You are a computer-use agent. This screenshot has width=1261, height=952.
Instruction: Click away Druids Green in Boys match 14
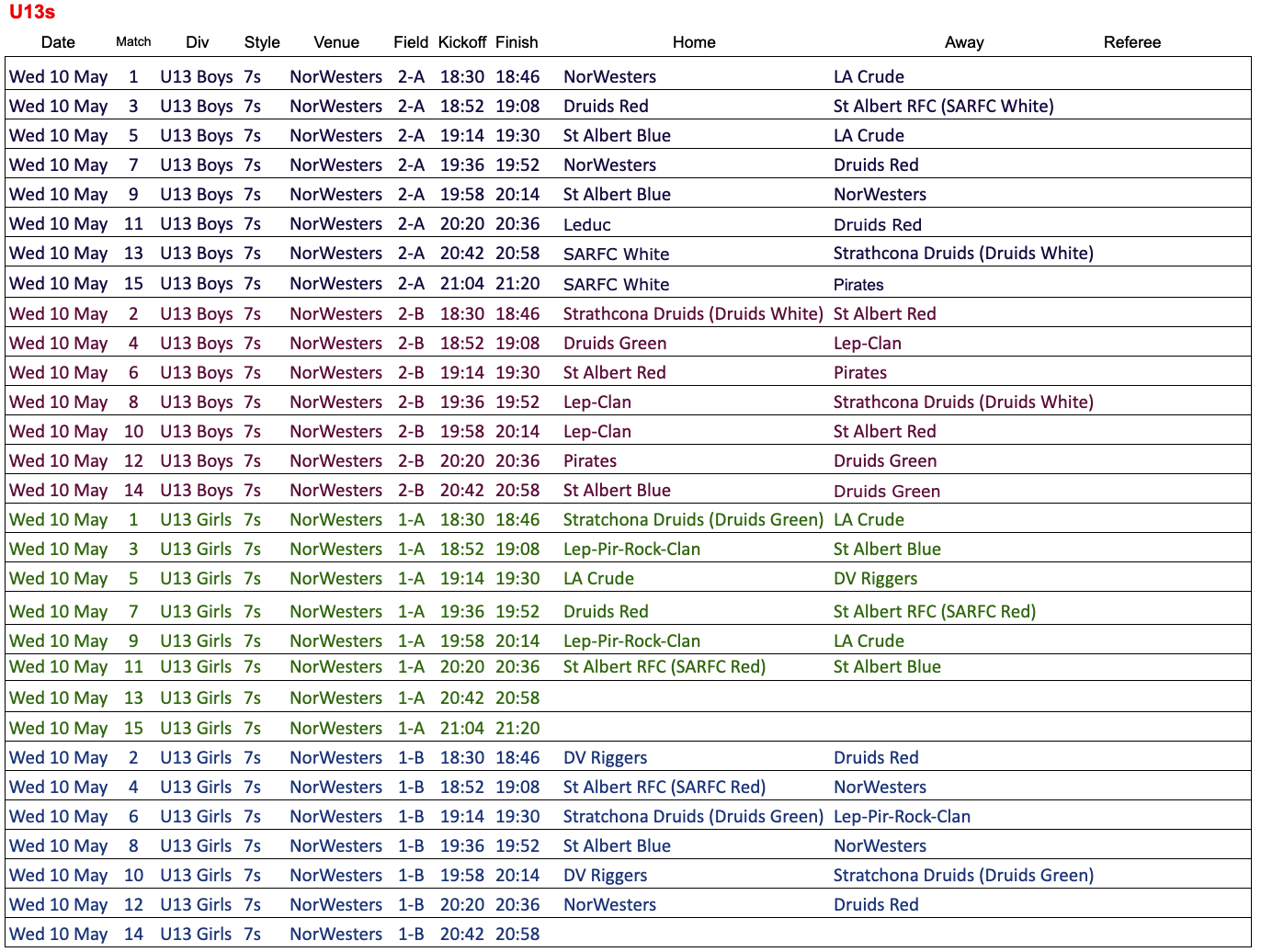click(x=887, y=492)
